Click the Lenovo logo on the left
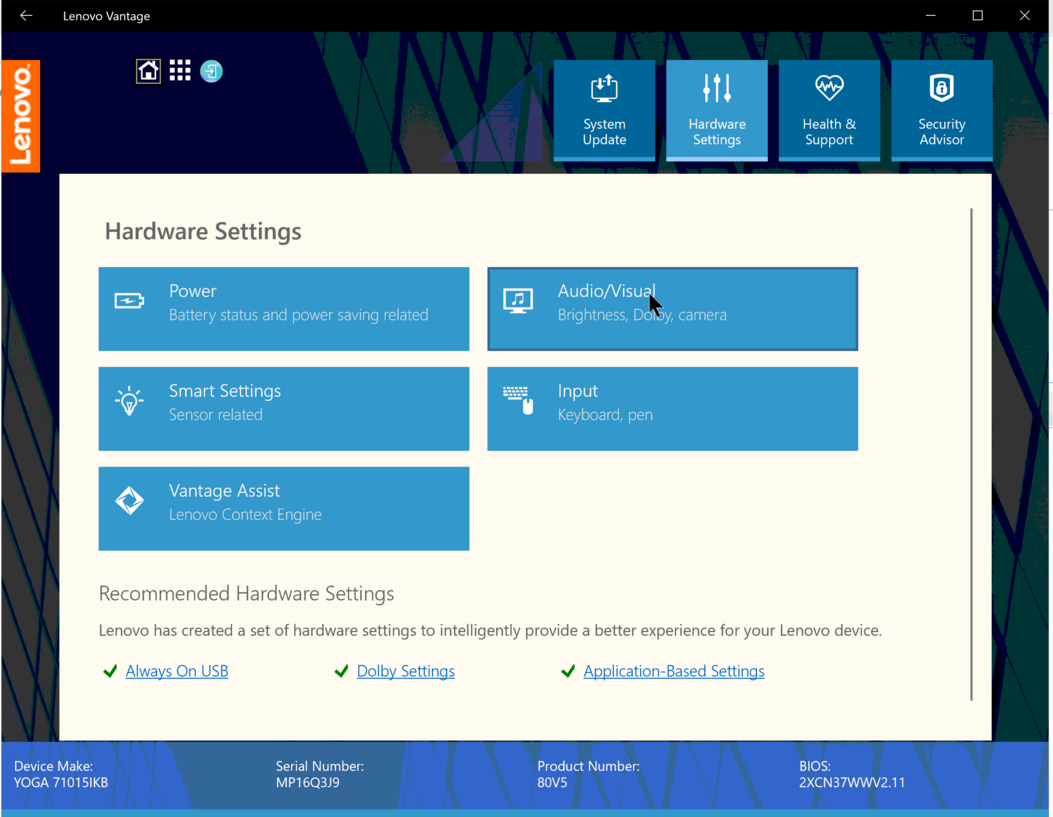This screenshot has height=817, width=1053. click(21, 116)
